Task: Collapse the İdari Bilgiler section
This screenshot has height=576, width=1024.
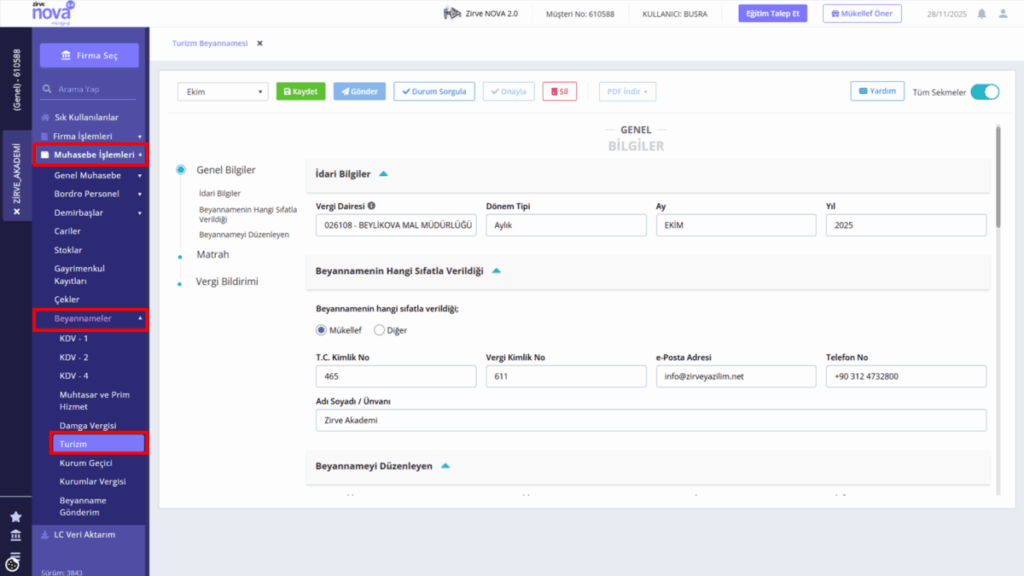Action: click(383, 174)
